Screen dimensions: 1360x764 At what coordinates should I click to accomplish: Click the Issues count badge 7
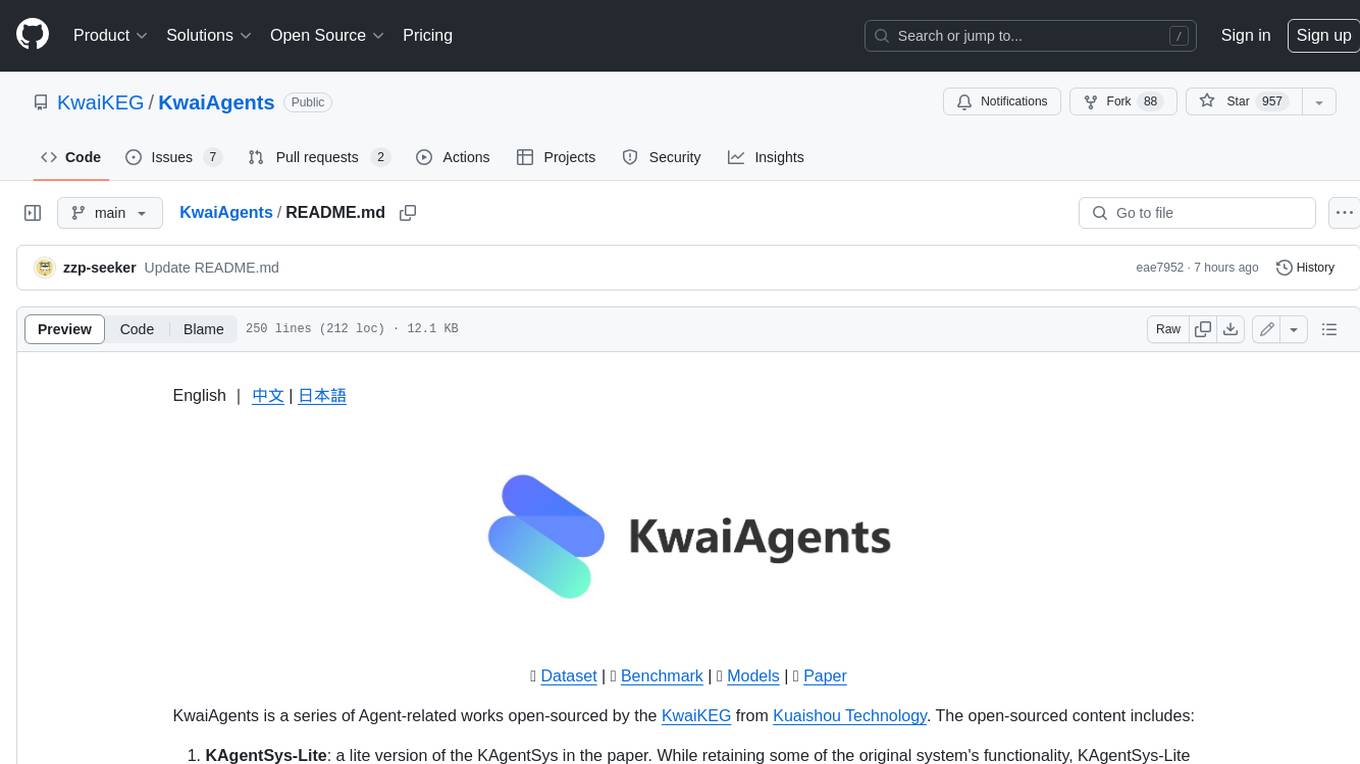pos(212,157)
